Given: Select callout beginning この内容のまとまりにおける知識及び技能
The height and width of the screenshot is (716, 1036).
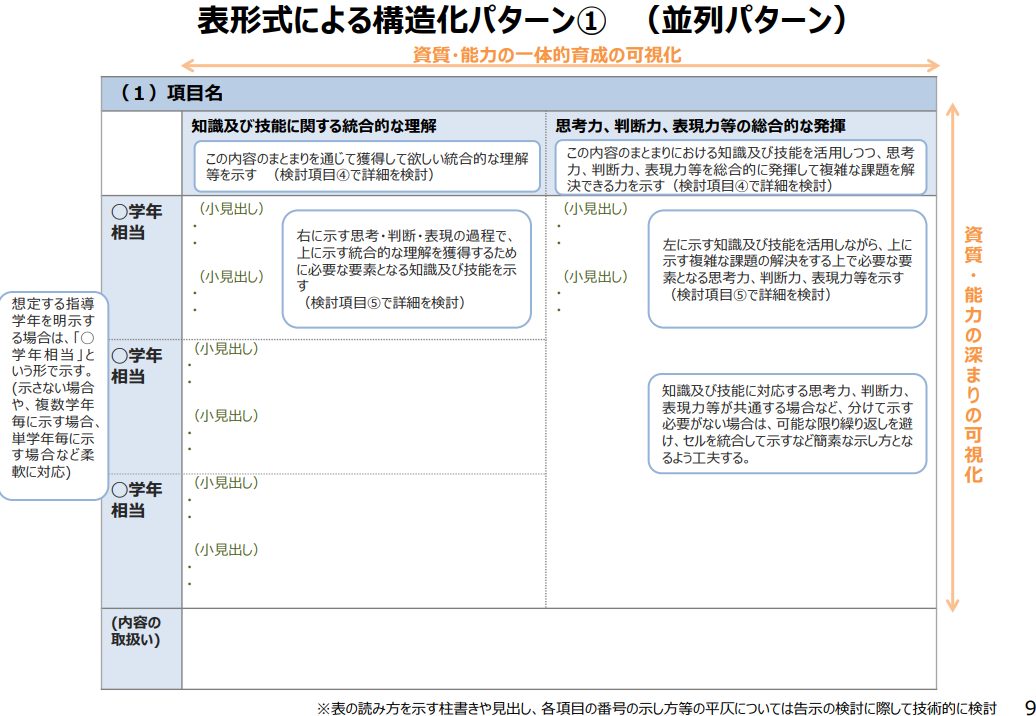Looking at the screenshot, I should pos(740,167).
